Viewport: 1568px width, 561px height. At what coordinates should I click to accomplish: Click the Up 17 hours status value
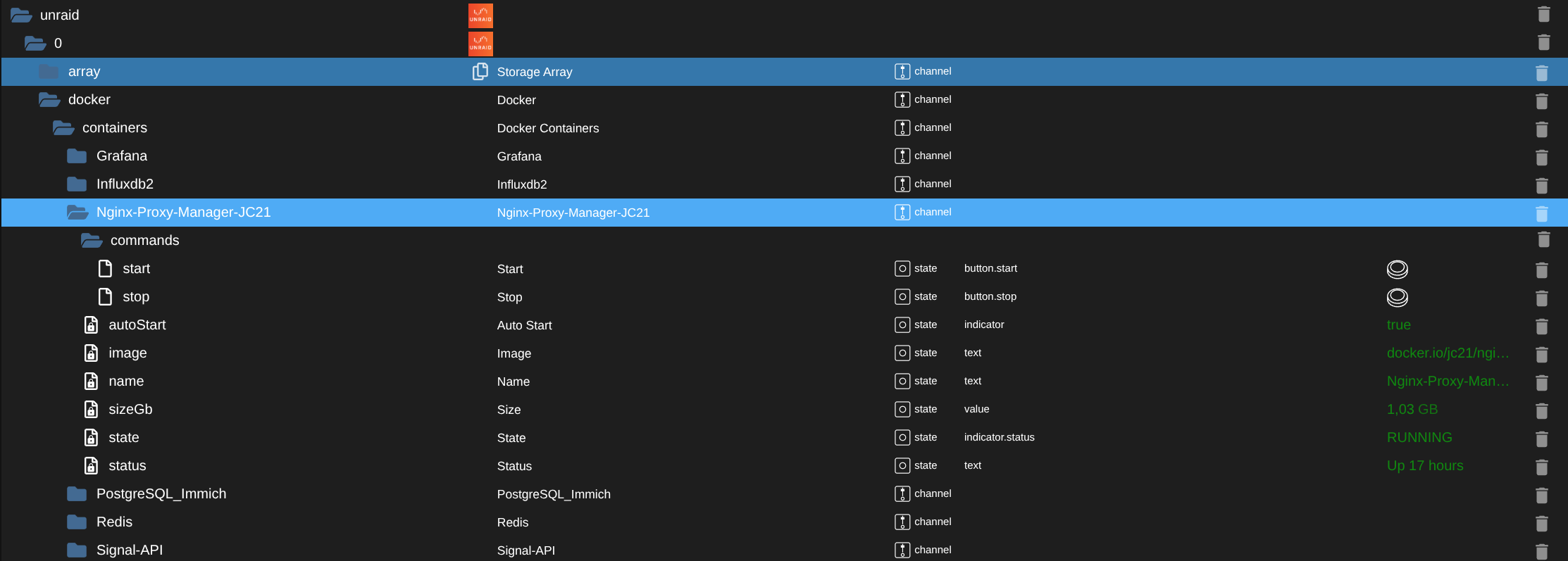(x=1424, y=465)
